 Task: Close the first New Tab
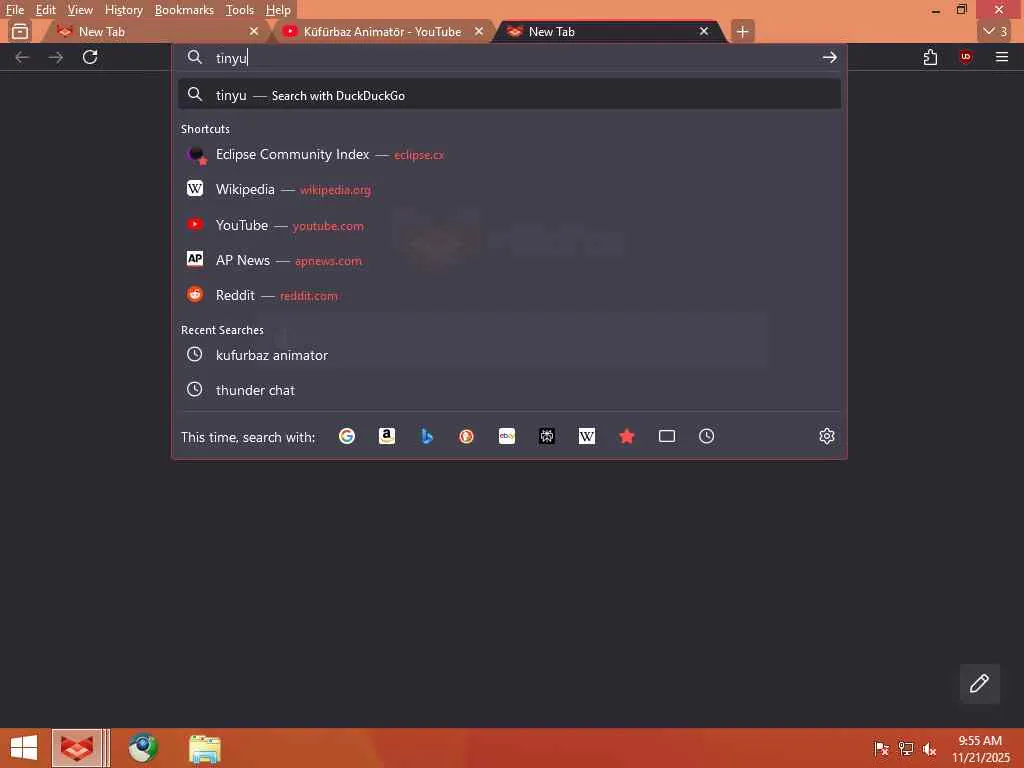254,31
